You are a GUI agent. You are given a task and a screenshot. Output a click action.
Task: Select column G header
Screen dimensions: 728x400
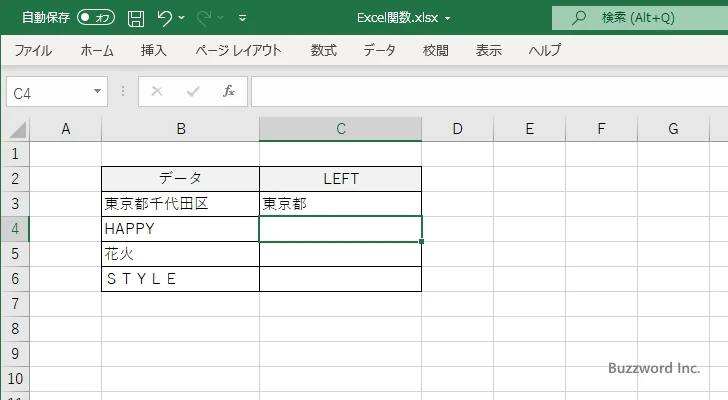[x=673, y=129]
